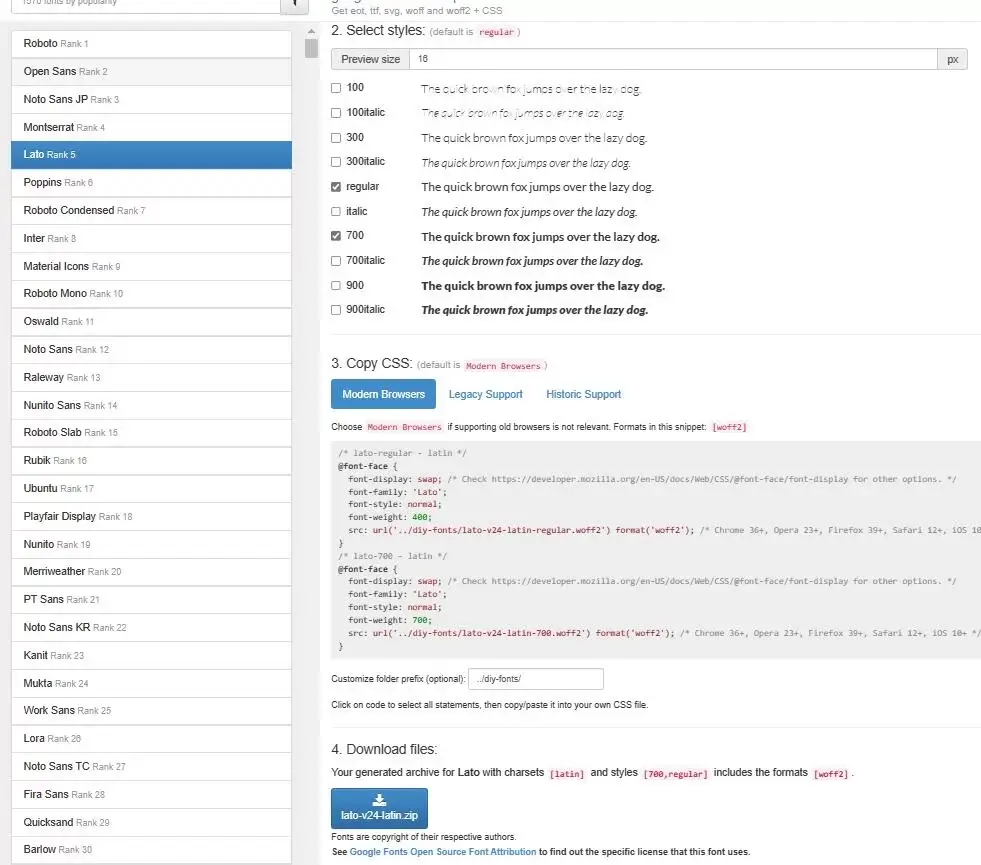Select the Modern Browsers tab
This screenshot has width=981, height=865.
click(x=383, y=394)
